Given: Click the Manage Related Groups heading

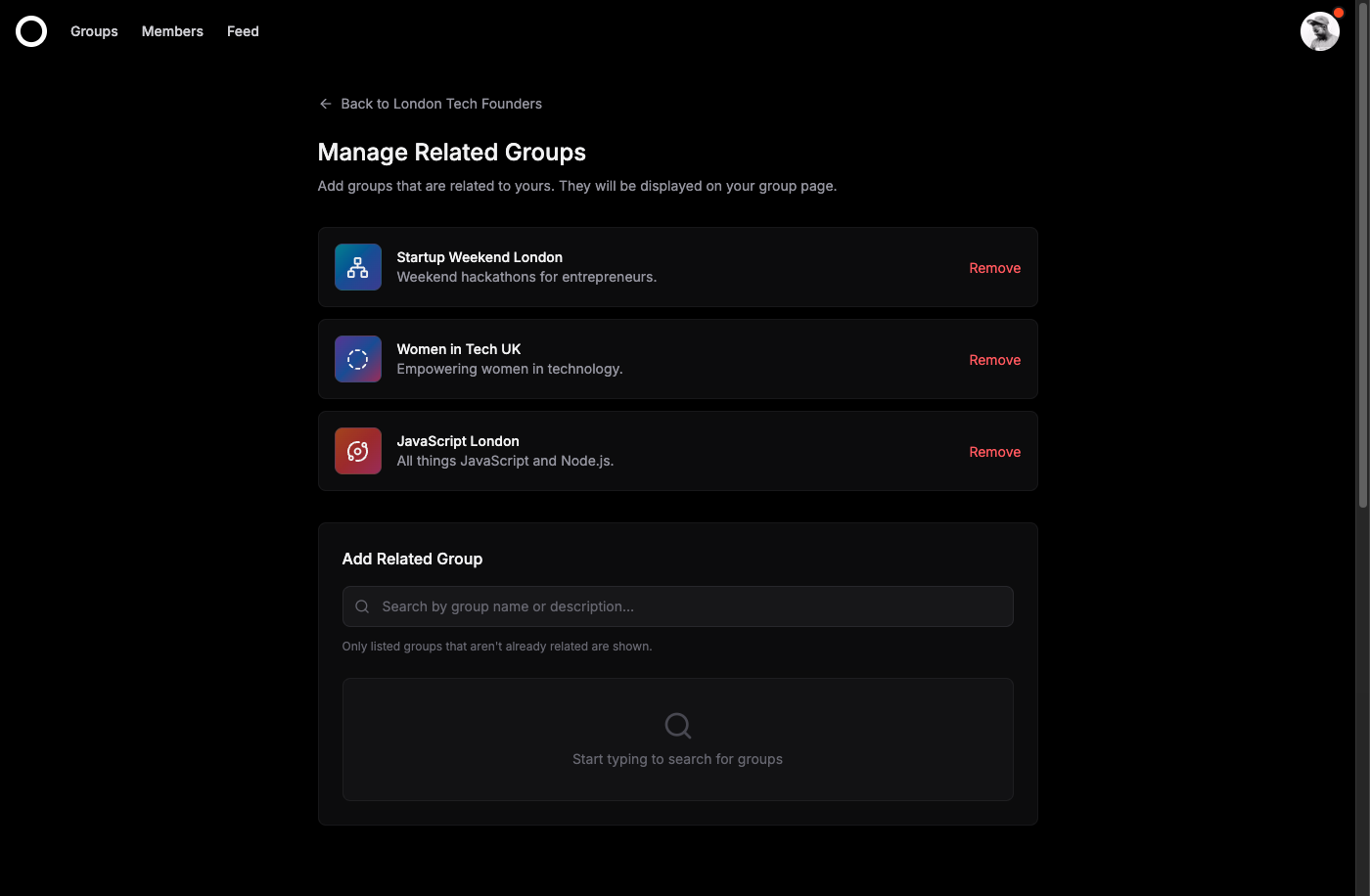Looking at the screenshot, I should click(x=451, y=152).
